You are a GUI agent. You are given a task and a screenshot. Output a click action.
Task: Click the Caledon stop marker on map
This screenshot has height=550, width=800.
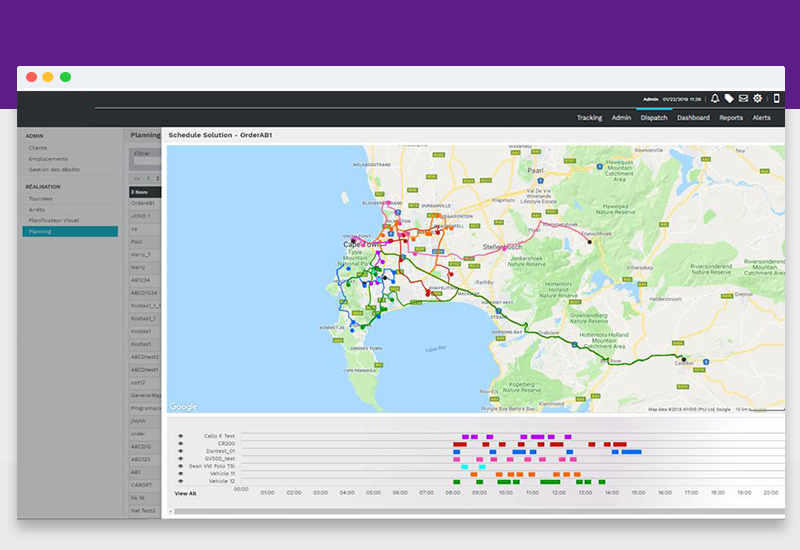pos(684,359)
